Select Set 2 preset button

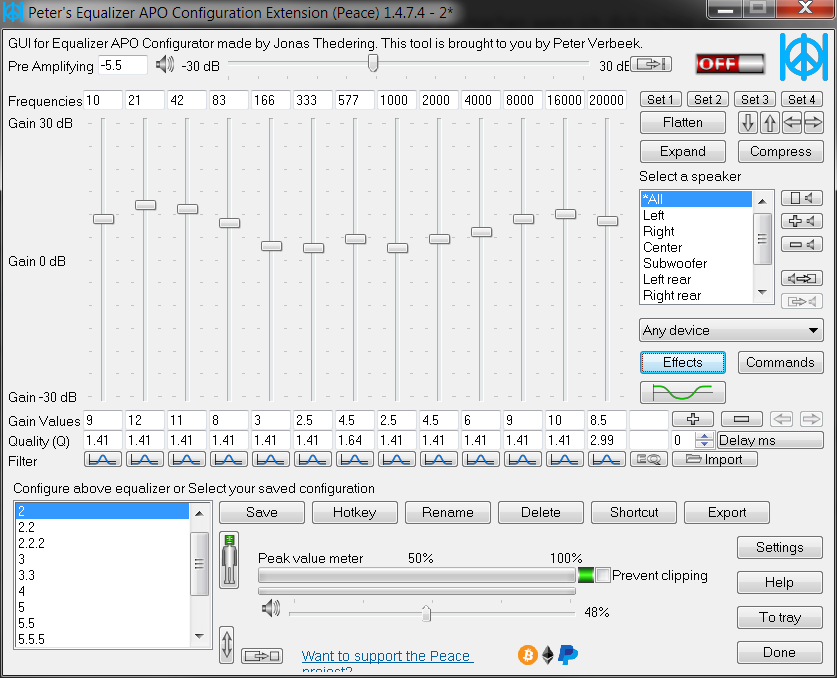tap(707, 99)
